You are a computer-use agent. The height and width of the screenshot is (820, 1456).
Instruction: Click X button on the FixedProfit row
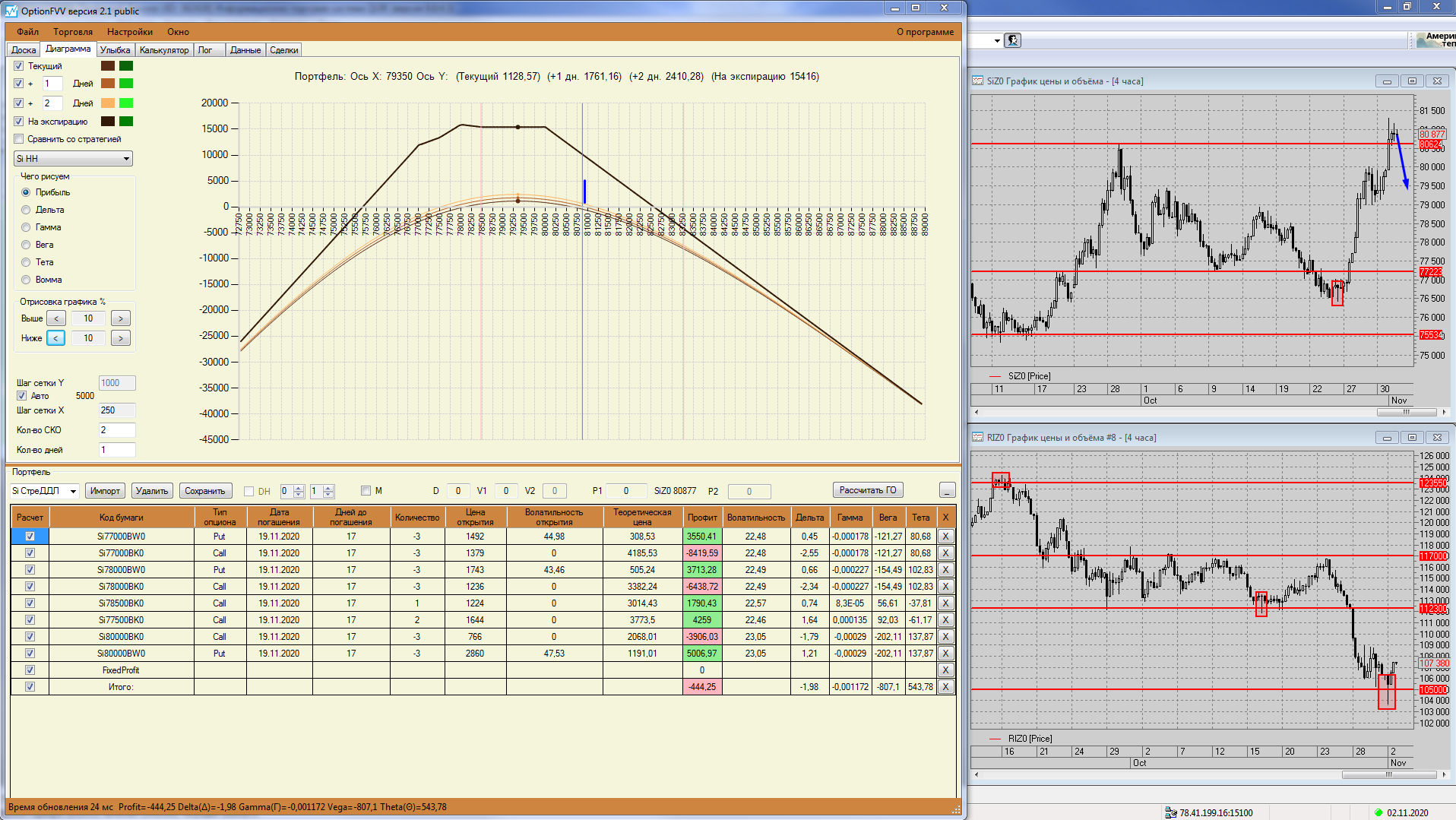click(945, 670)
